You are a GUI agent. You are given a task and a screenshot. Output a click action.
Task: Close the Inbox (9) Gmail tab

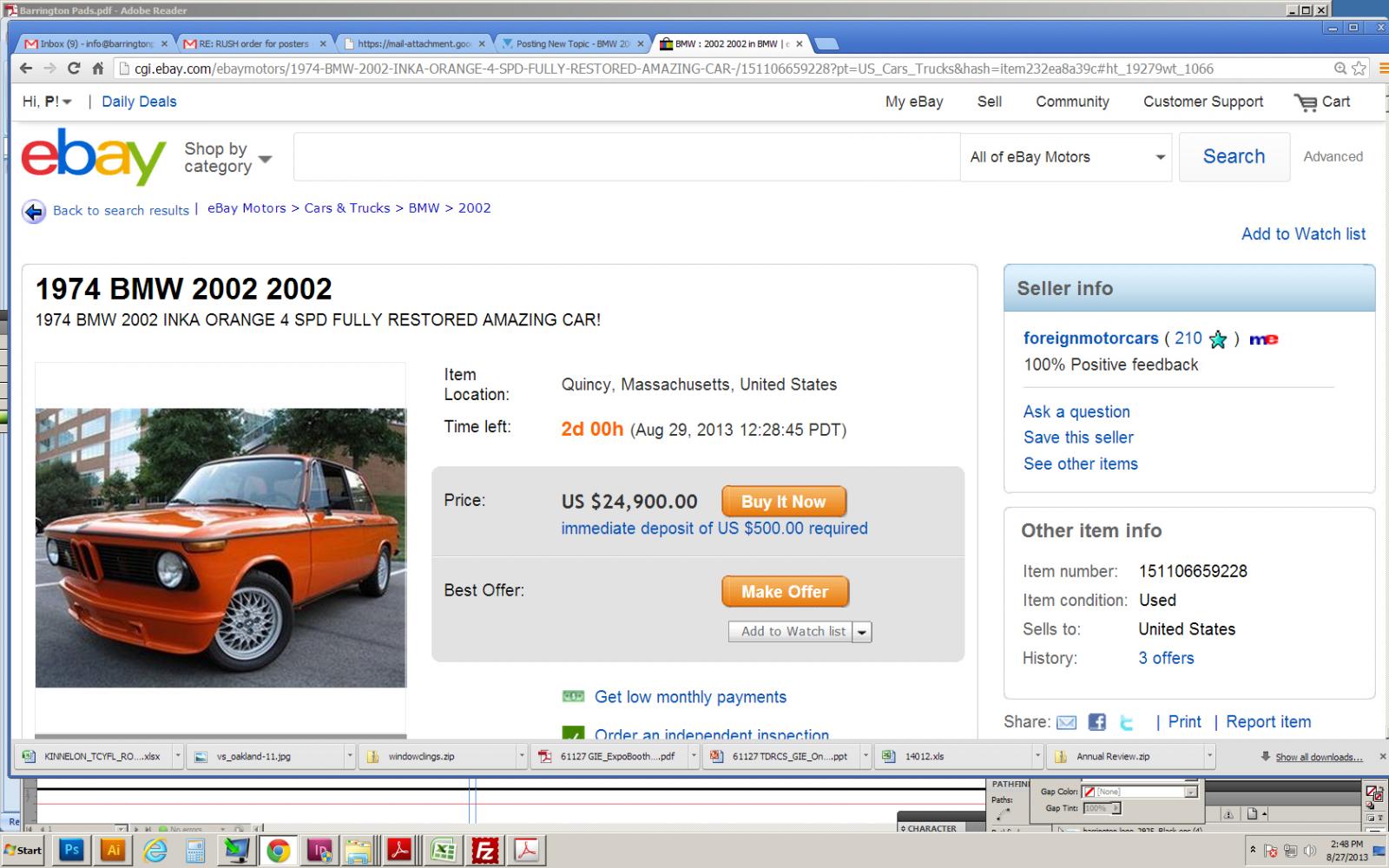pos(164,43)
